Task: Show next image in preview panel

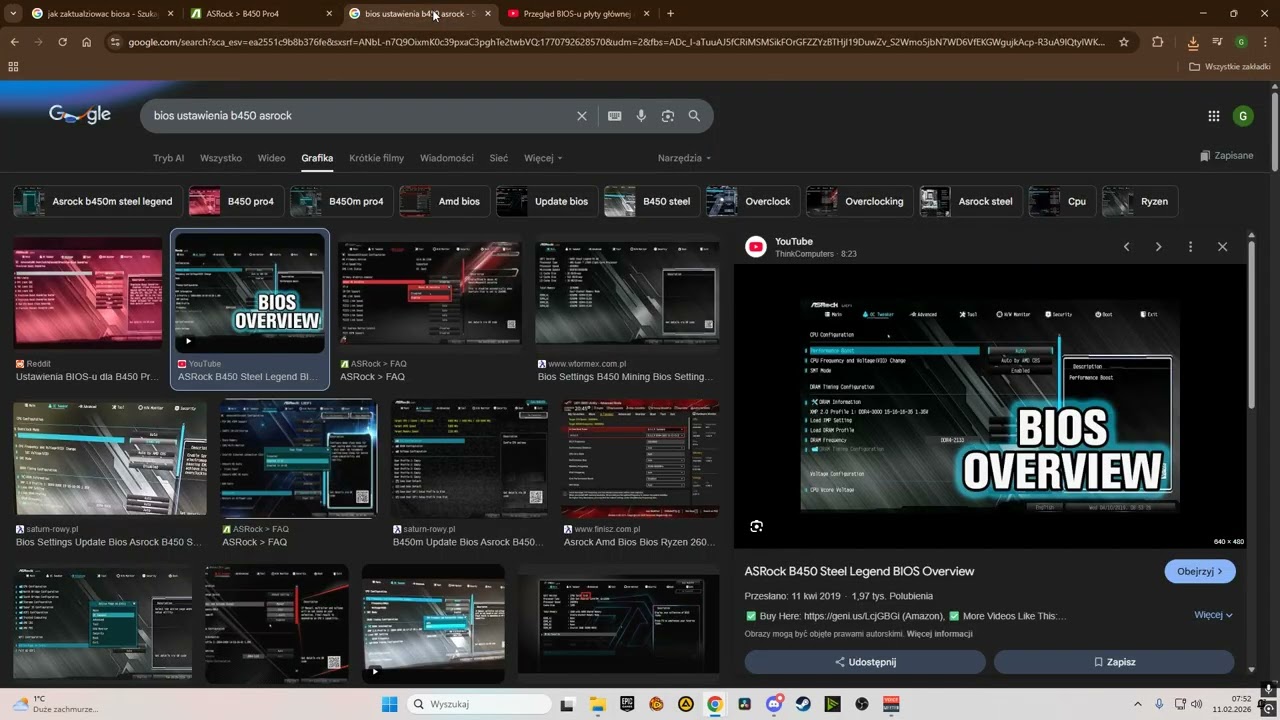Action: (x=1158, y=247)
